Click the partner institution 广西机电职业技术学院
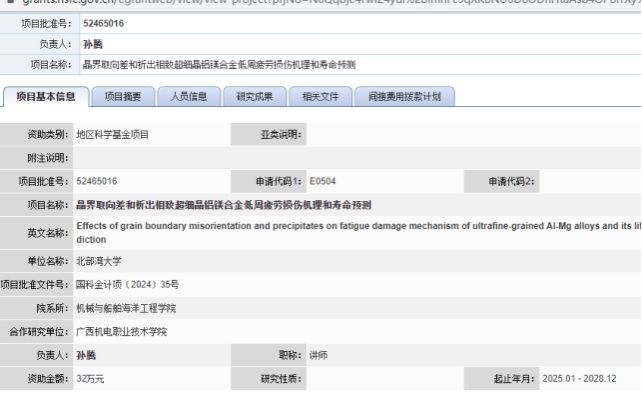The width and height of the screenshot is (642, 415). 121,331
